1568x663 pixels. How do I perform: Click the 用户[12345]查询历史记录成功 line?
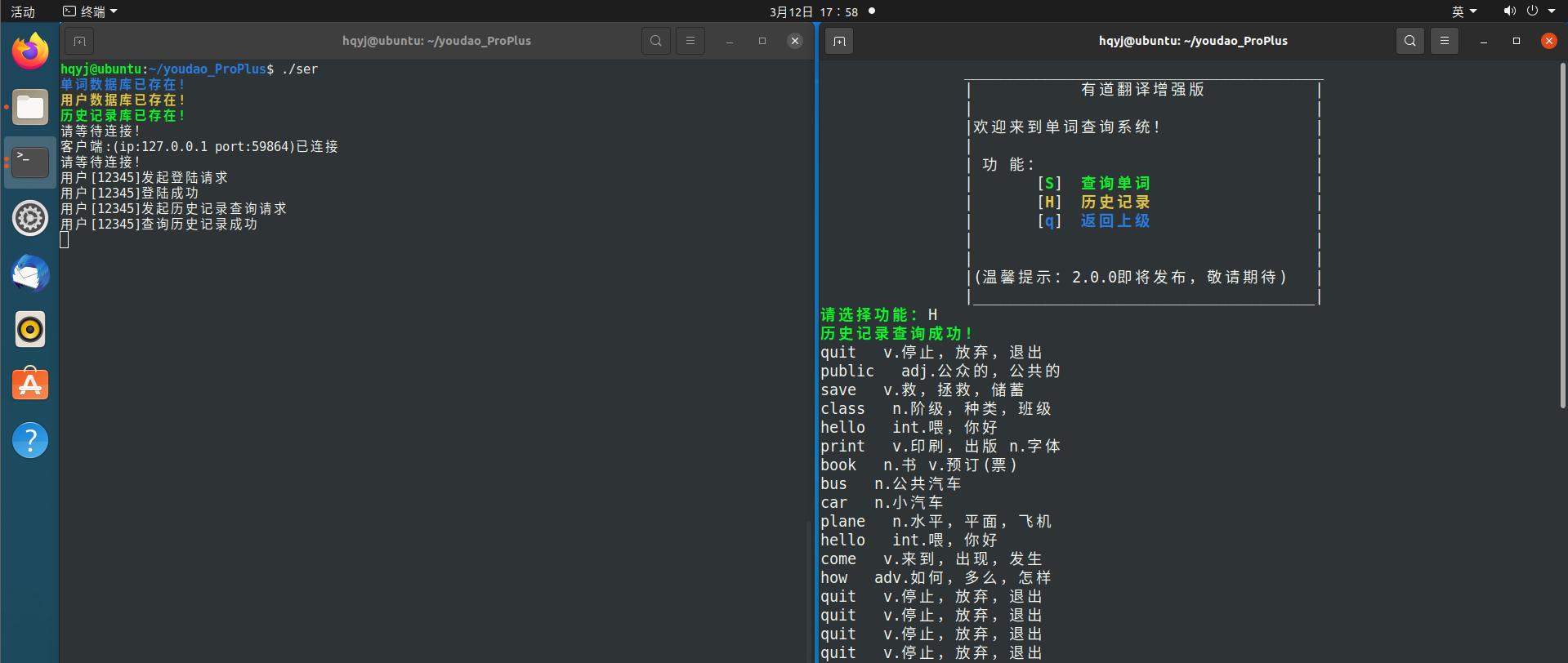[159, 224]
